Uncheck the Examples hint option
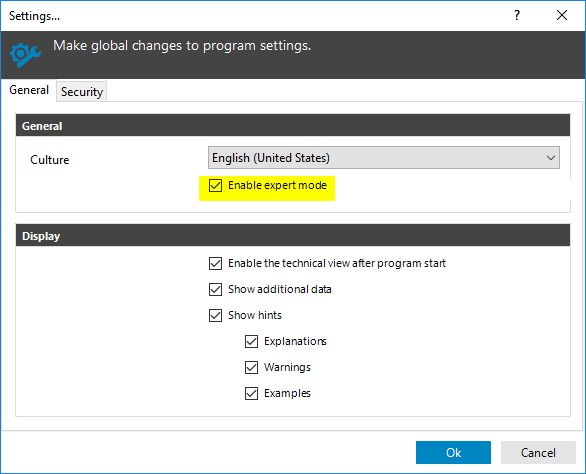 point(251,393)
